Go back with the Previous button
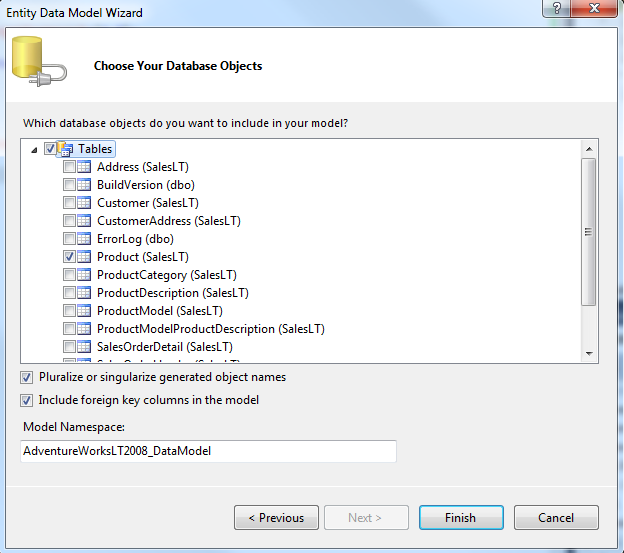The image size is (624, 553). point(276,518)
